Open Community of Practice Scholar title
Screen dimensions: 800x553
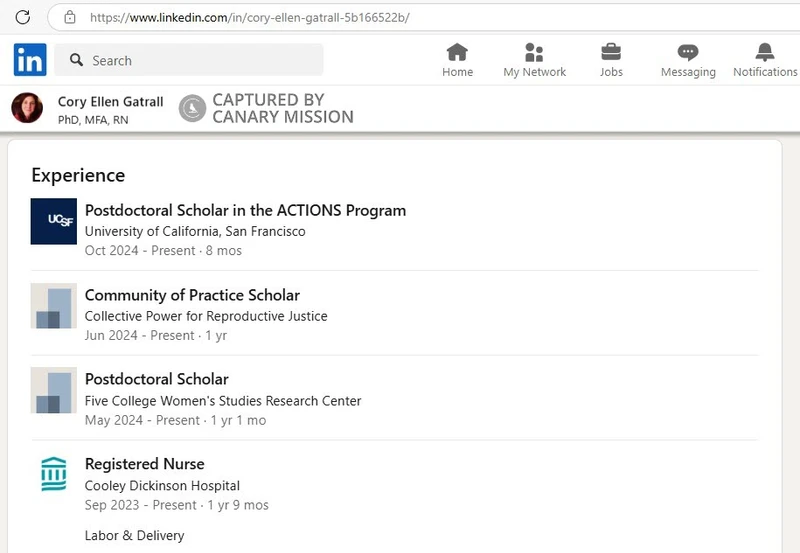192,295
